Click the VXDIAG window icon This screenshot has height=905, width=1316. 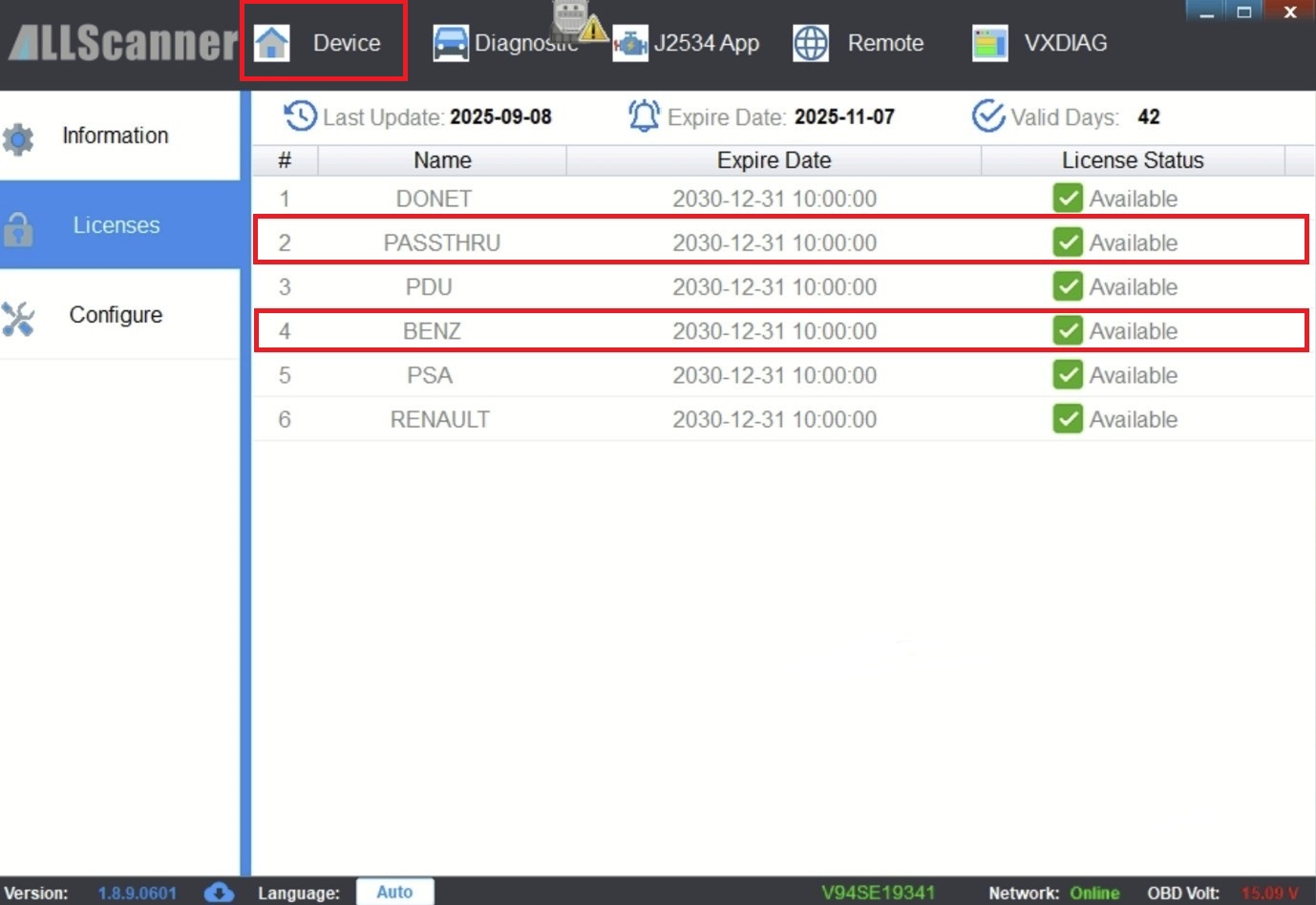[990, 43]
